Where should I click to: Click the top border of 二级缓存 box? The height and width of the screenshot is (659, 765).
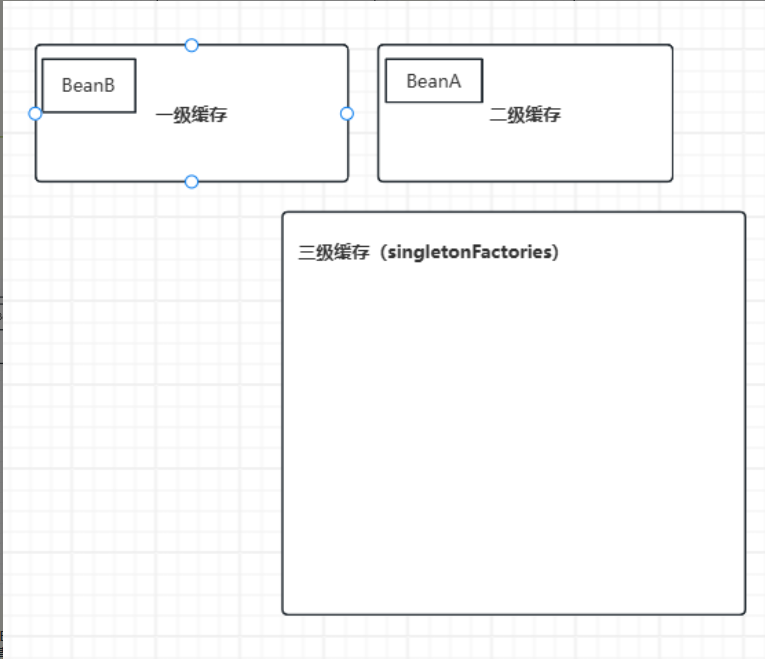point(525,45)
